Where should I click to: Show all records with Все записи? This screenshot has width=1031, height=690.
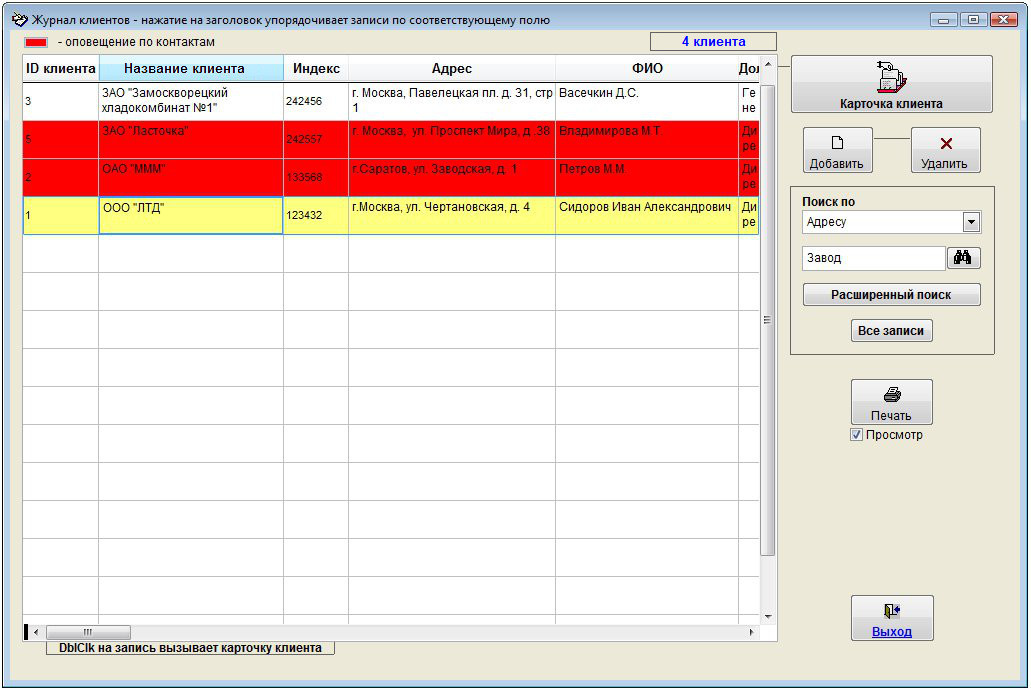(x=891, y=331)
